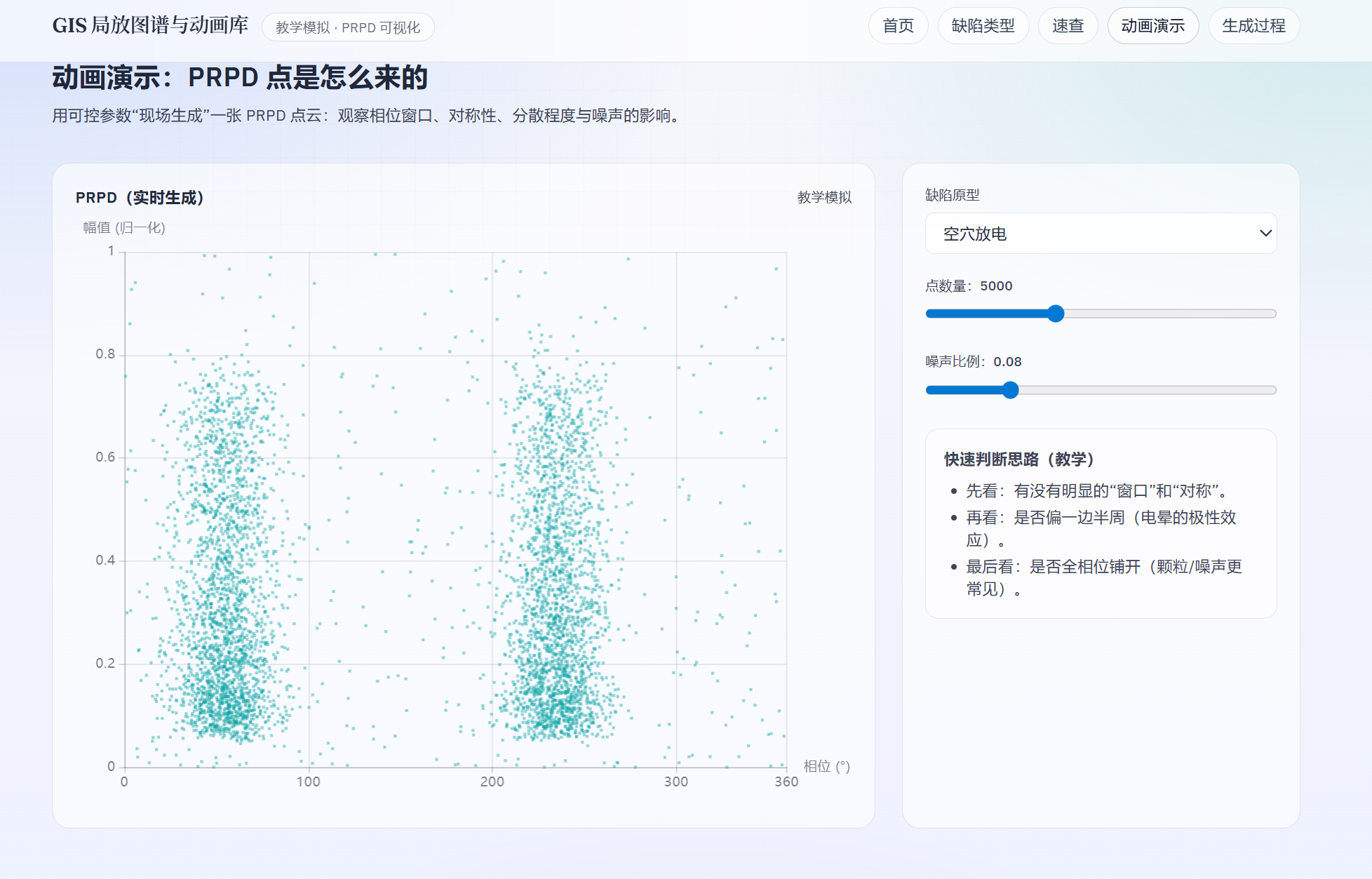
Task: Switch to the 缺陷类型 page
Action: pos(983,25)
